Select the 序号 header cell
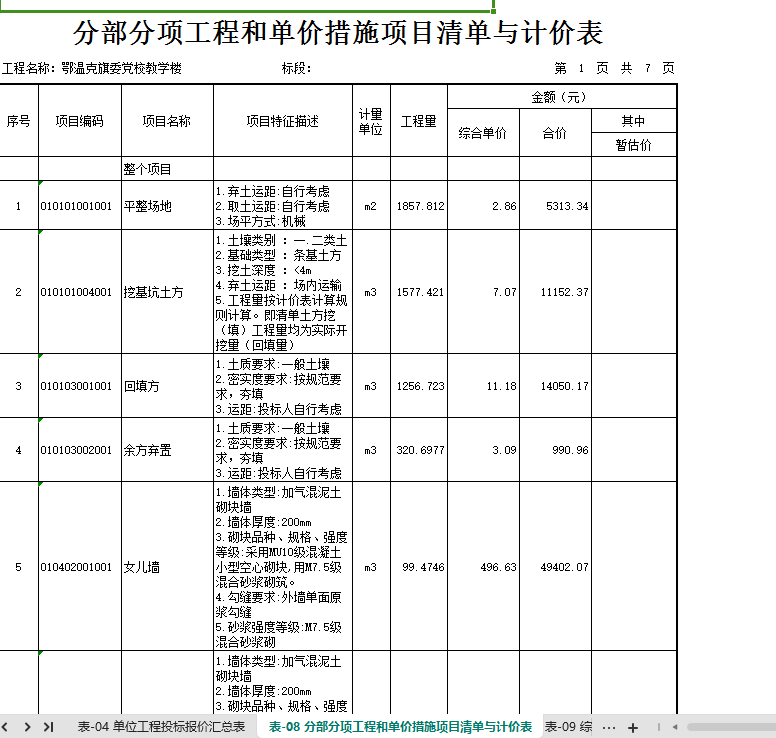The height and width of the screenshot is (738, 776). point(19,121)
